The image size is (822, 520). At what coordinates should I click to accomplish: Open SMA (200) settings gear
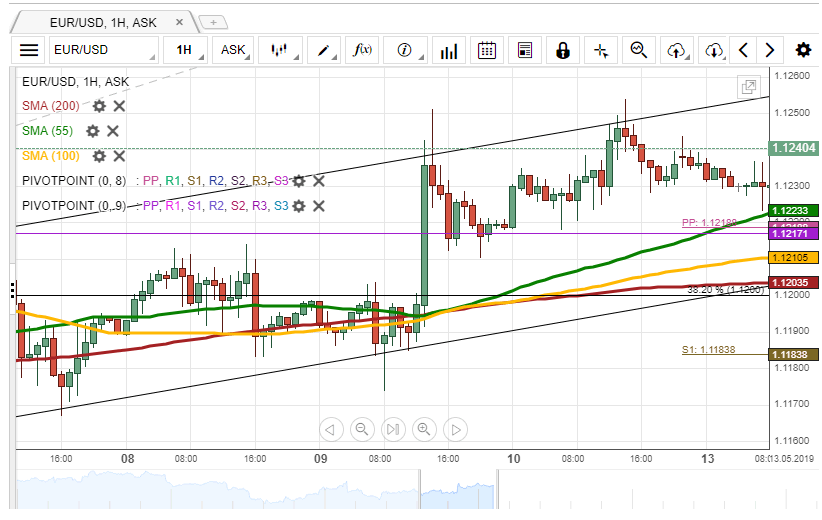coord(99,106)
